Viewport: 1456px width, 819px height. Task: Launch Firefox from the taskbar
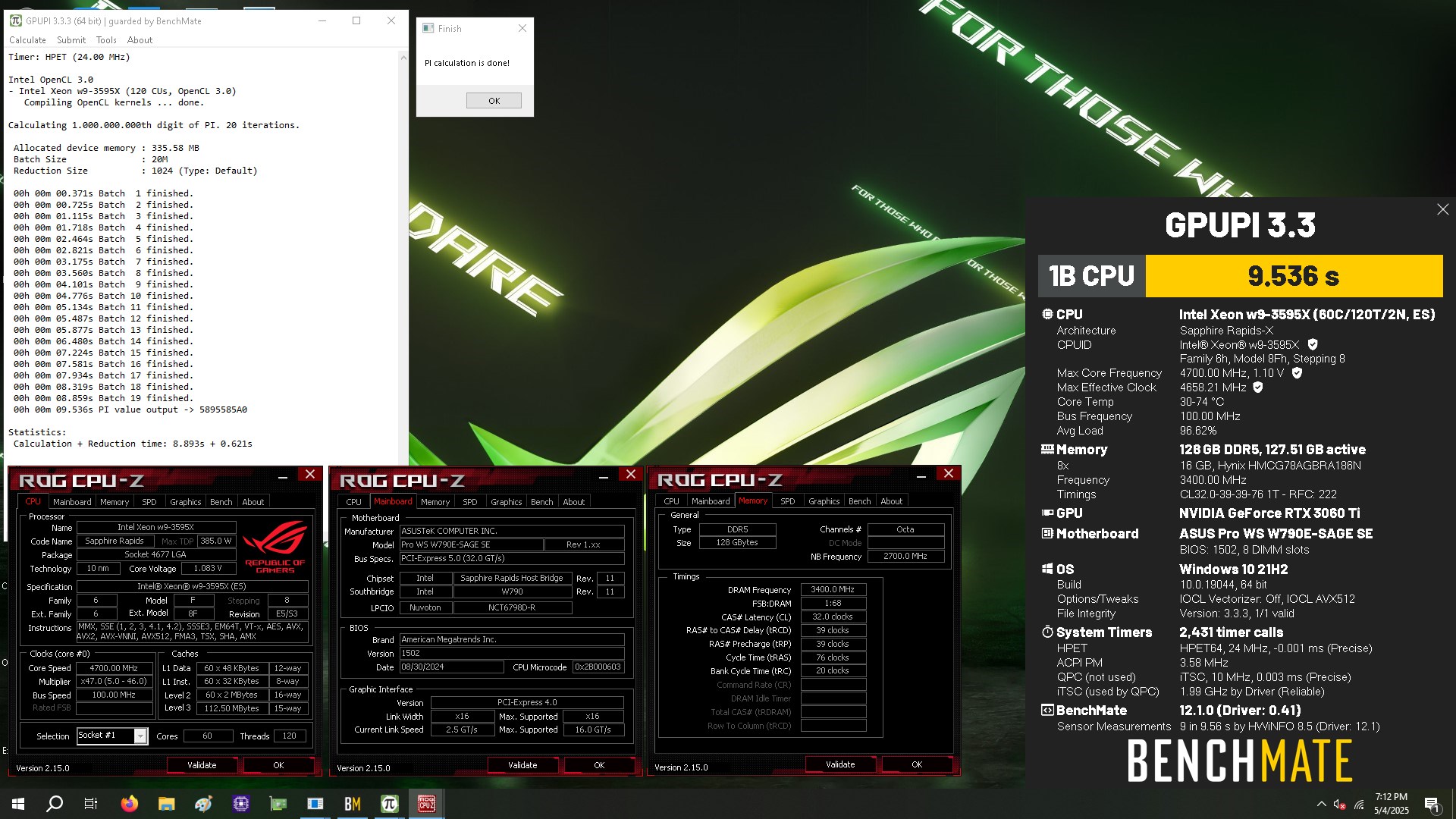coord(130,804)
